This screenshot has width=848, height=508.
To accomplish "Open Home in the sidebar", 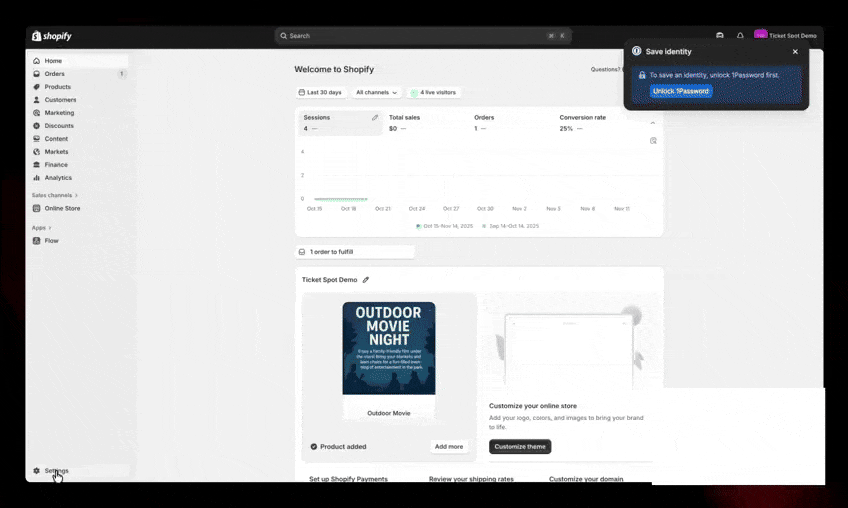I will pos(80,61).
